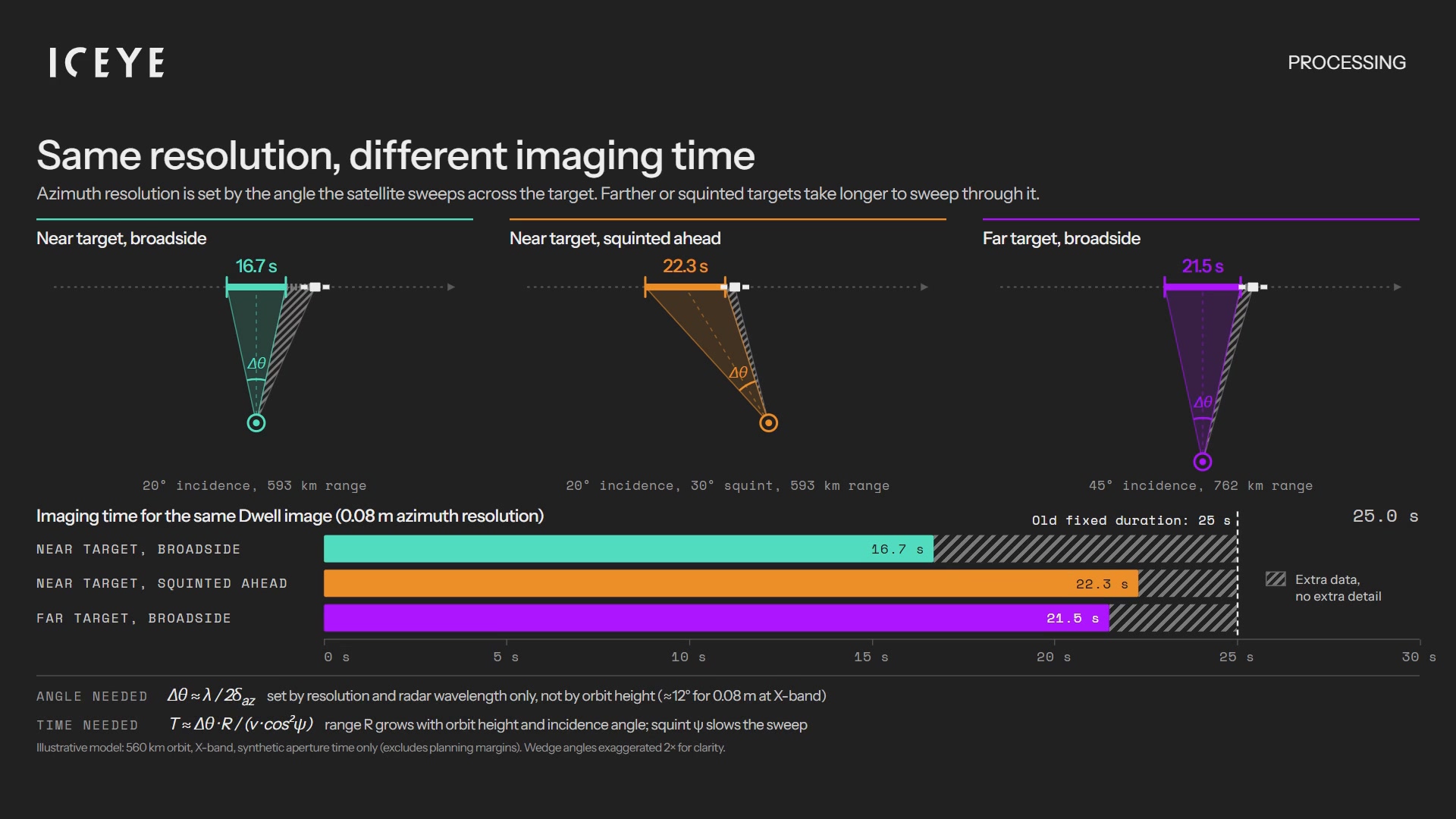Click the orange 22.3 s bar
This screenshot has width=1456, height=819.
pos(731,583)
